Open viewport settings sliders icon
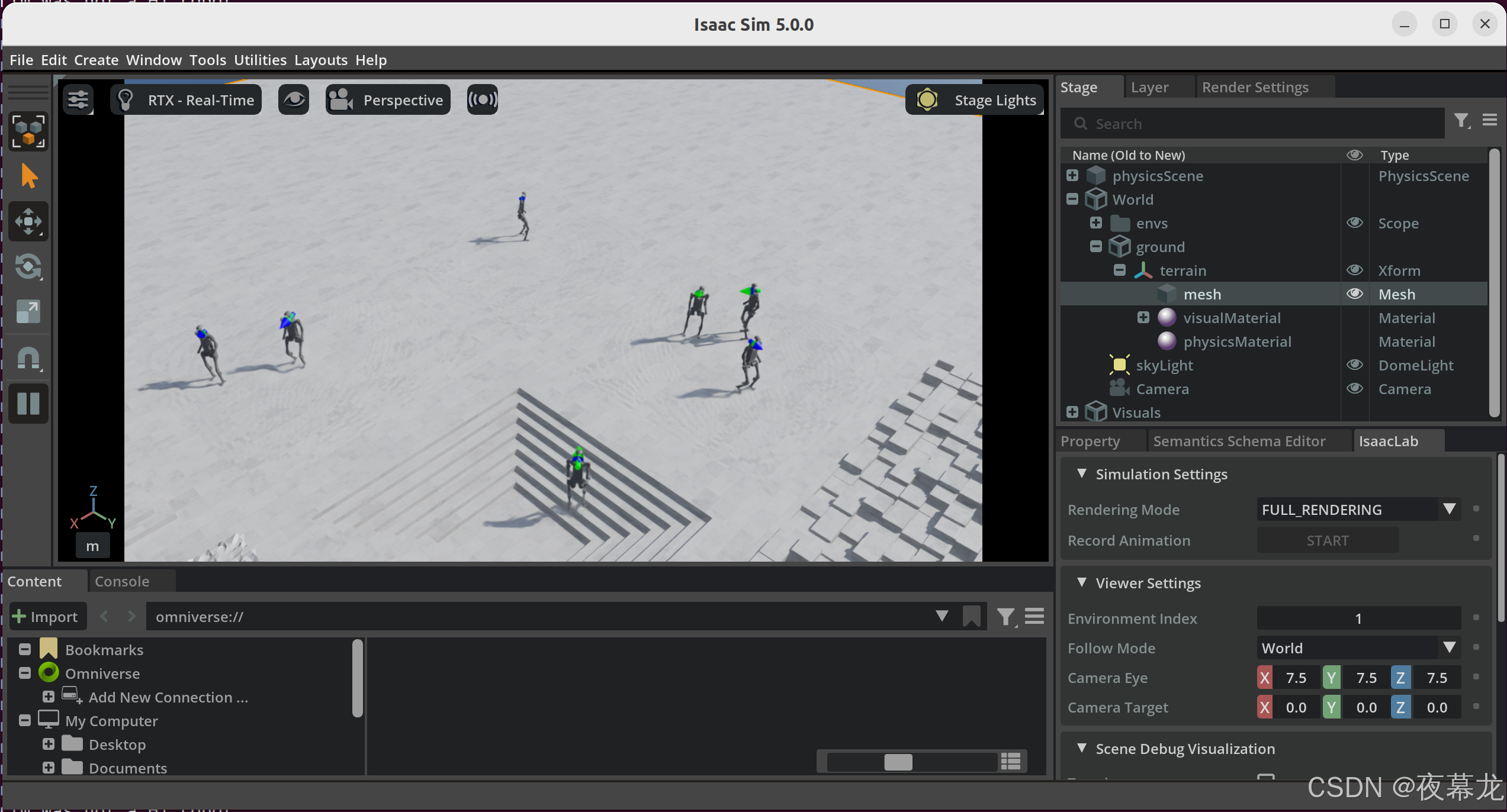The image size is (1507, 812). click(x=78, y=100)
